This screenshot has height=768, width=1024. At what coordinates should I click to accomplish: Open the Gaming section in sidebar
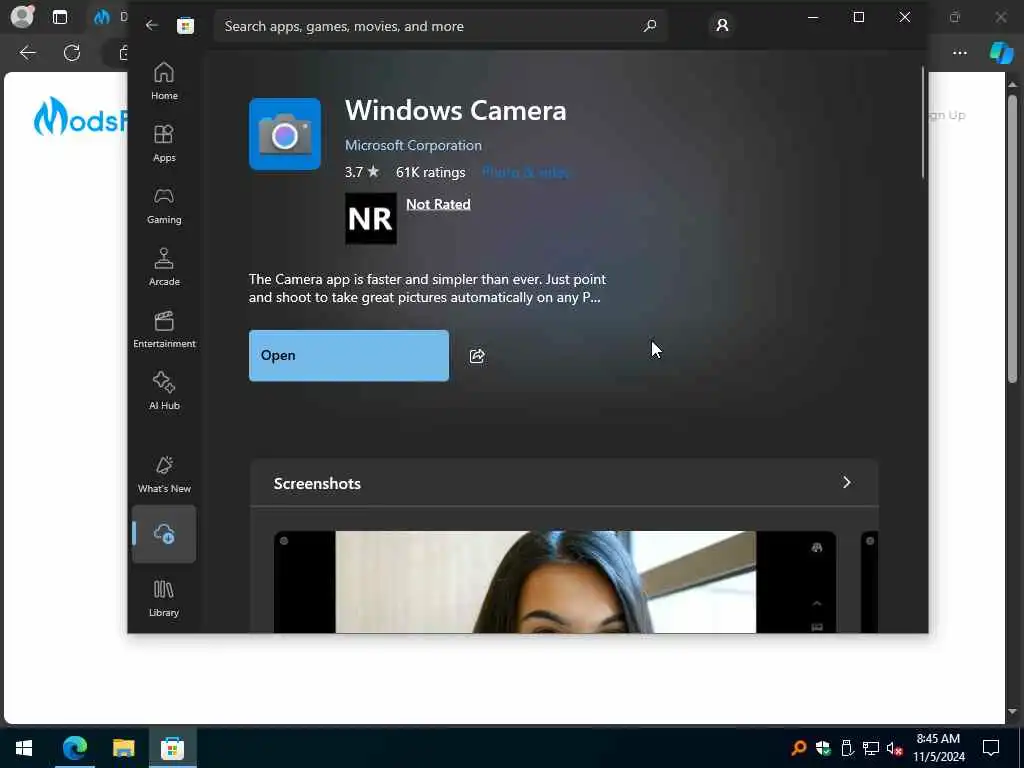click(164, 206)
